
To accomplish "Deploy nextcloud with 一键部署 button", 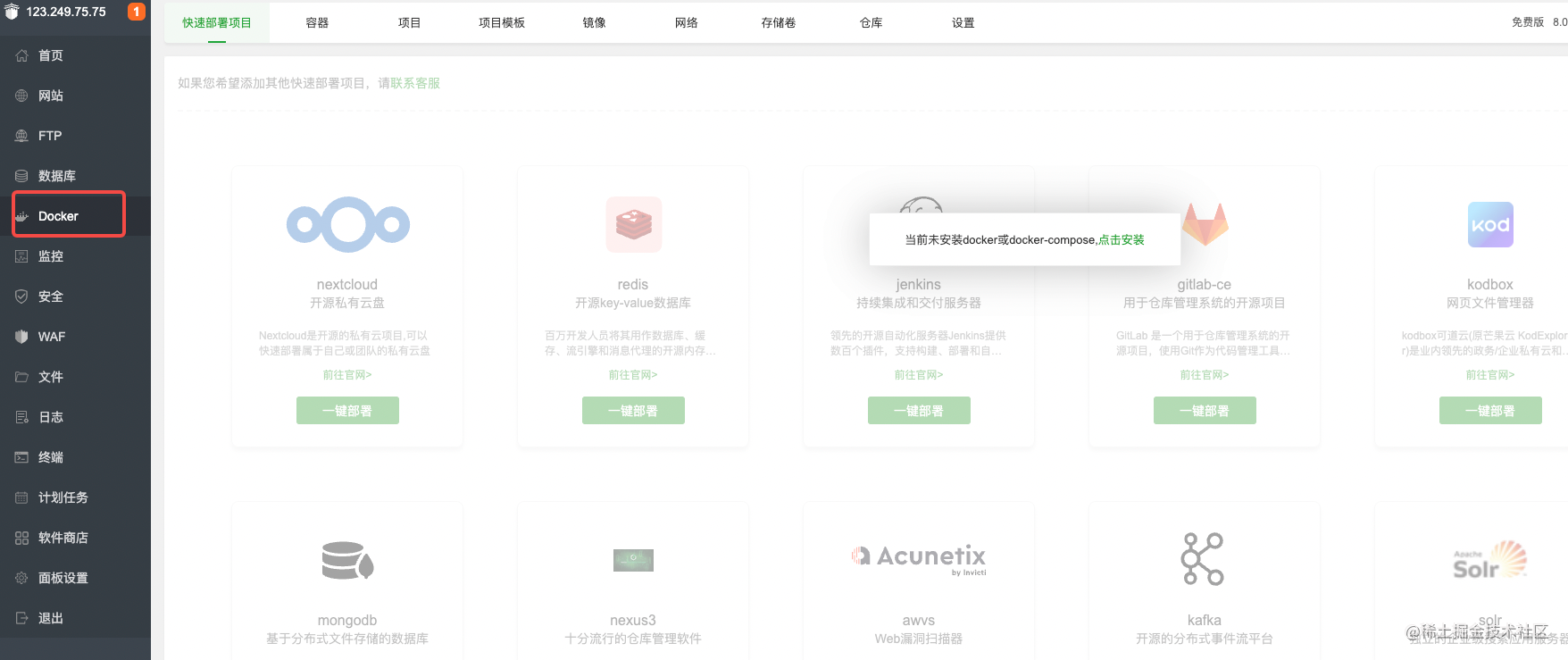I will tap(347, 411).
